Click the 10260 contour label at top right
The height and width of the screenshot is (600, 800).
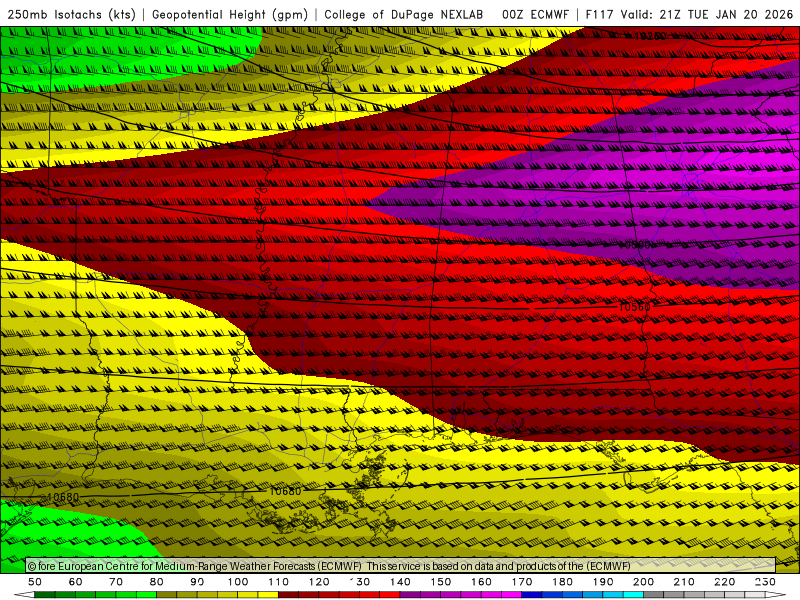650,36
